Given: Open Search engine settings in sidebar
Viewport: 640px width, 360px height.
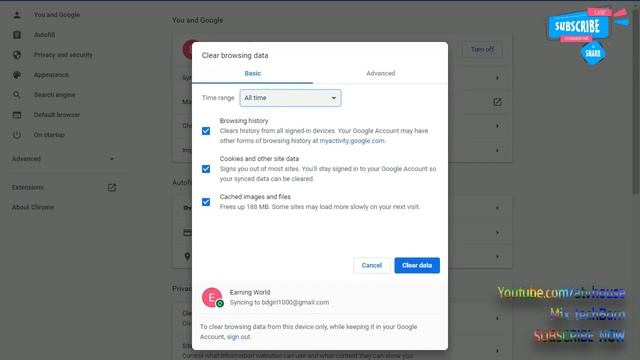Looking at the screenshot, I should pos(54,95).
